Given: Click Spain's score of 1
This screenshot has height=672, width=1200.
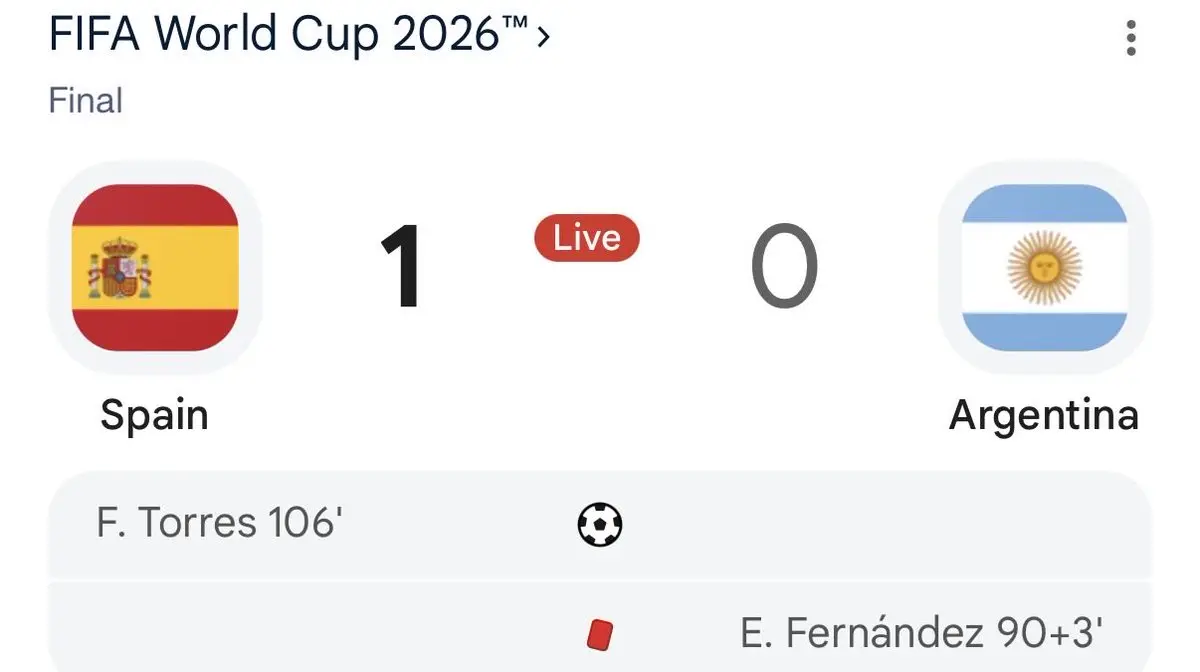Looking at the screenshot, I should pos(402,269).
